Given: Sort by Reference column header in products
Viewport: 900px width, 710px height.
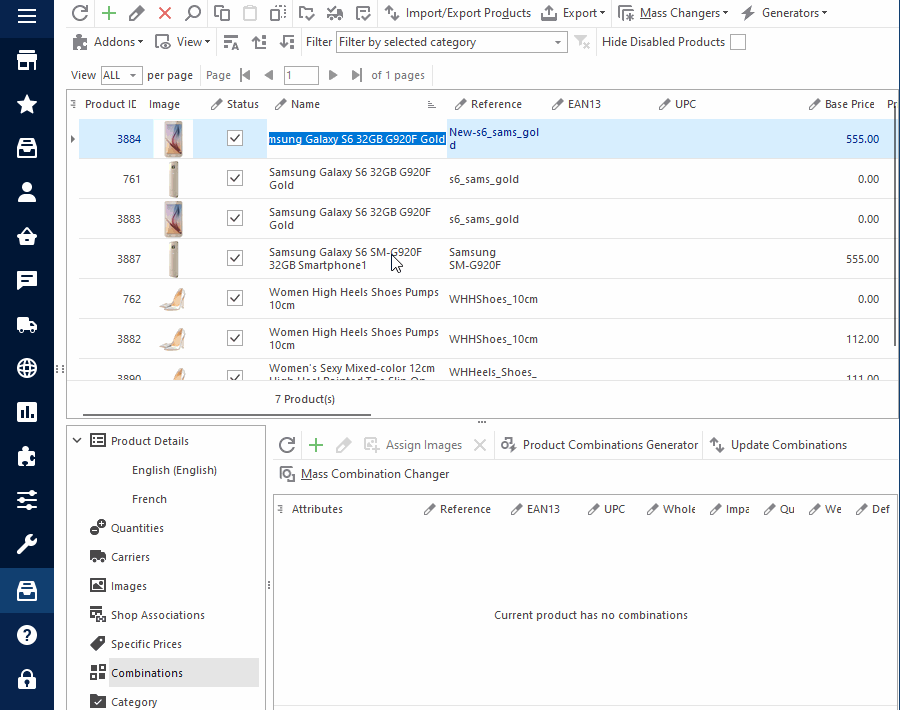Looking at the screenshot, I should tap(488, 104).
